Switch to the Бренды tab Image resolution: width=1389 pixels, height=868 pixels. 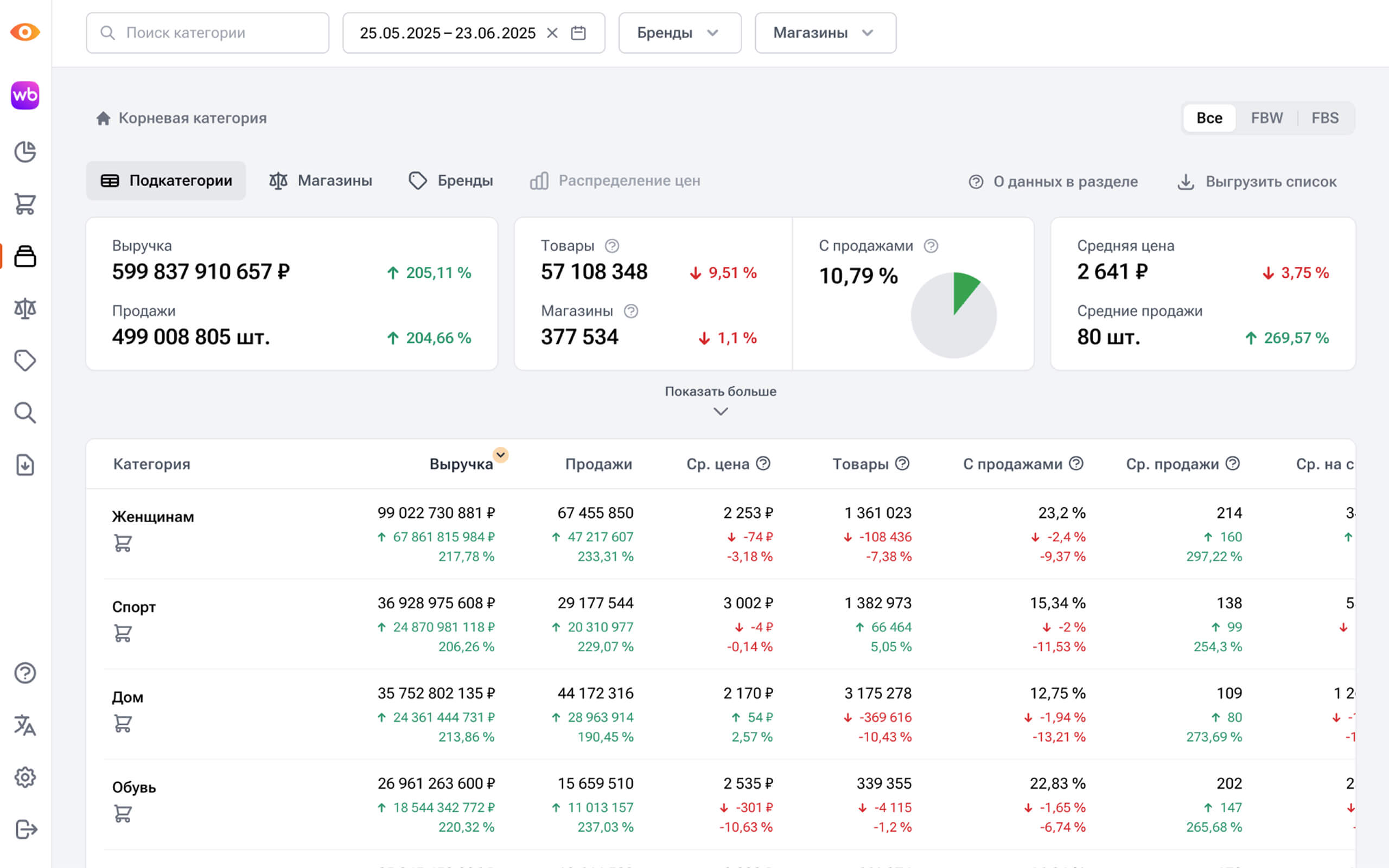click(450, 181)
